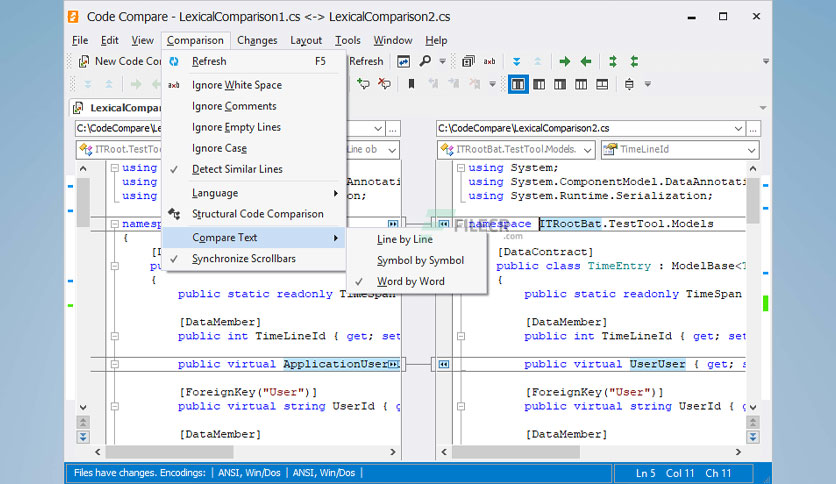
Task: Click left pane copy-to-right marker at namespace line
Action: click(393, 224)
